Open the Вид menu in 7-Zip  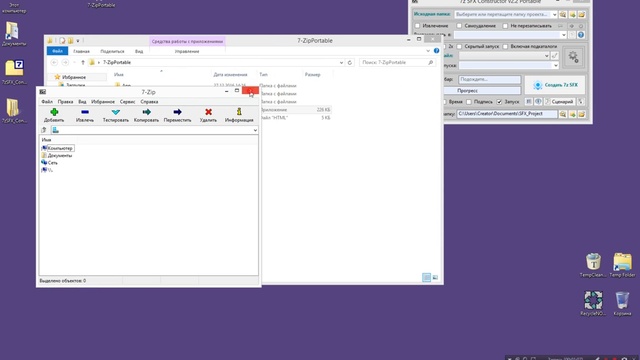82,102
